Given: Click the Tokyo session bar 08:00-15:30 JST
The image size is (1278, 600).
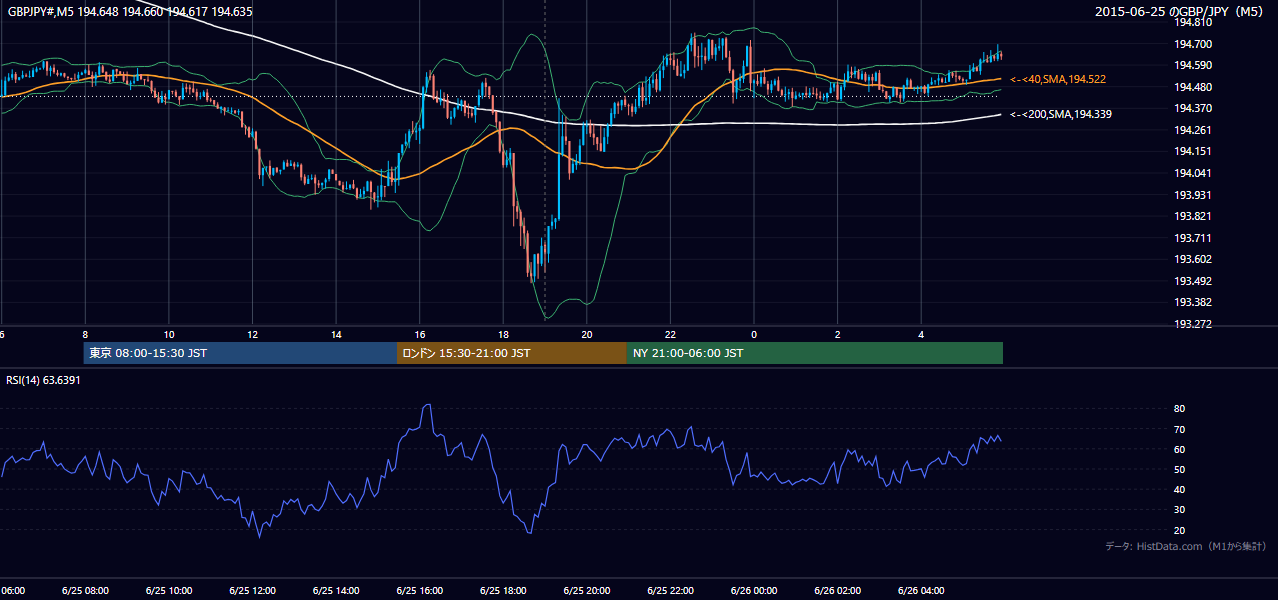Looking at the screenshot, I should (x=240, y=353).
